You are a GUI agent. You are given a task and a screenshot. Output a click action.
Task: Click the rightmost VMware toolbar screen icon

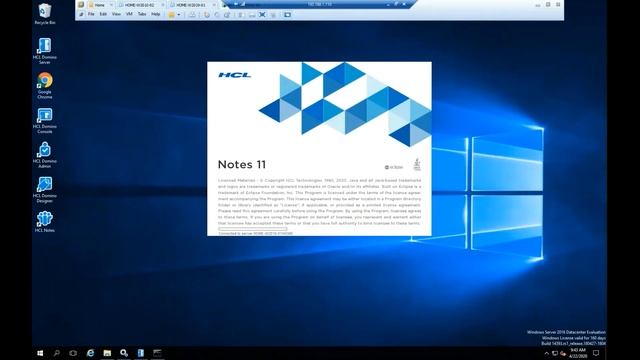pyautogui.click(x=287, y=15)
